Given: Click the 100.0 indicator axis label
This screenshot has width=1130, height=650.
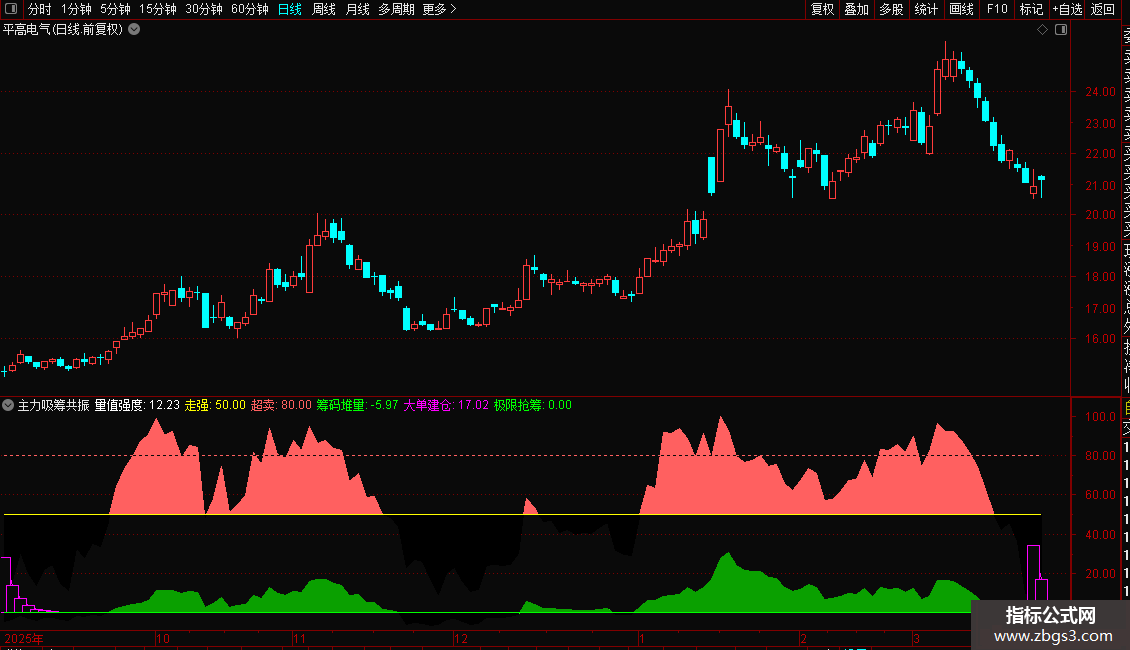Looking at the screenshot, I should click(x=1100, y=417).
